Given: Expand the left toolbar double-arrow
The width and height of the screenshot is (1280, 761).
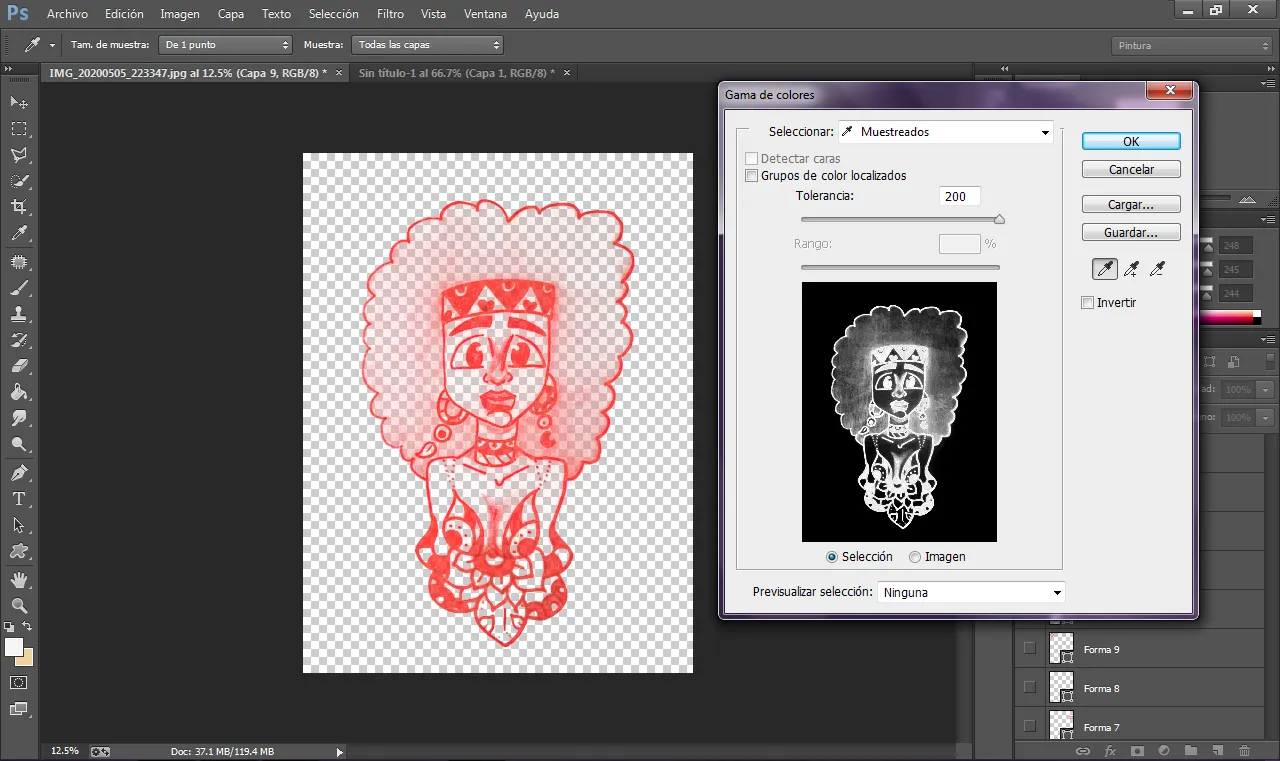Looking at the screenshot, I should (9, 70).
